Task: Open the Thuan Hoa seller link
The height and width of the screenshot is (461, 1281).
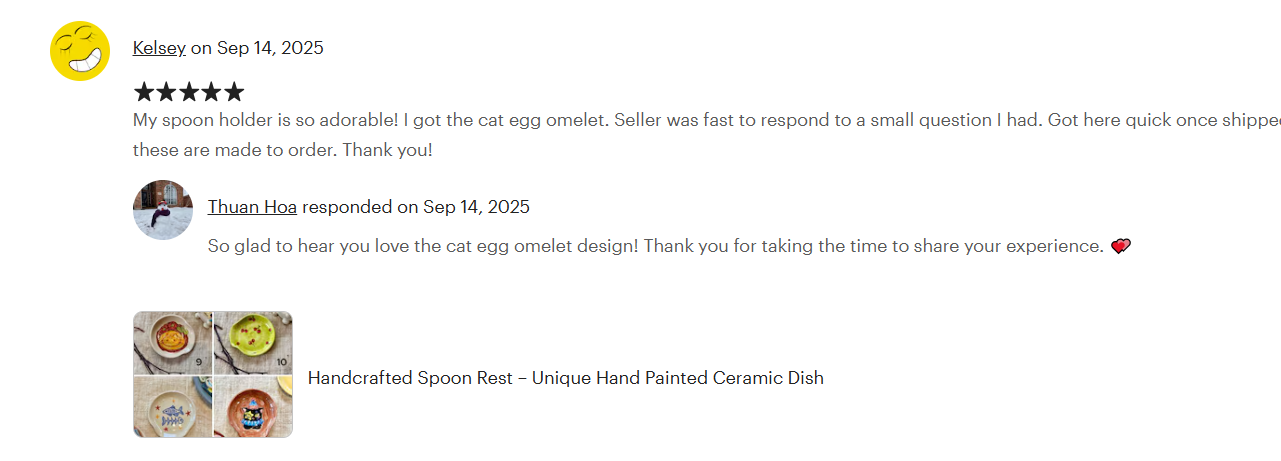Action: point(252,207)
